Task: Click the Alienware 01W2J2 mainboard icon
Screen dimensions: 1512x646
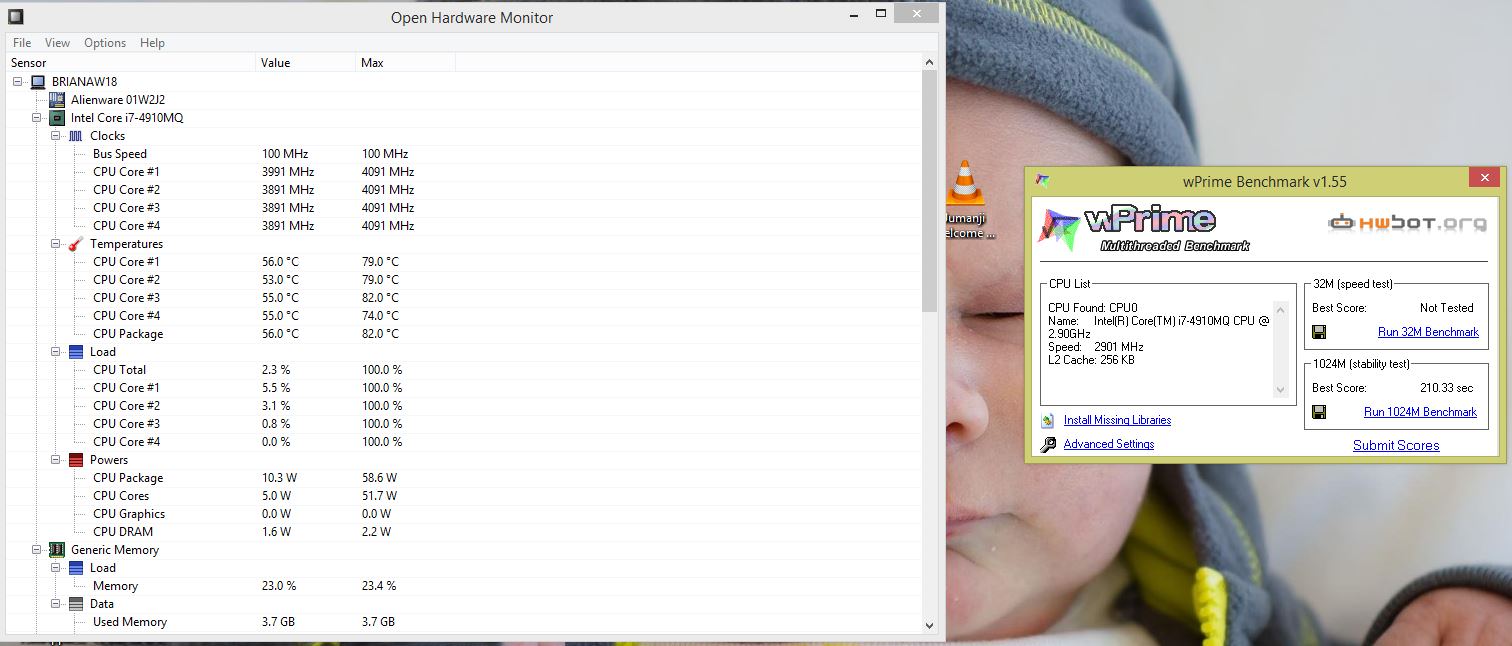Action: point(57,100)
